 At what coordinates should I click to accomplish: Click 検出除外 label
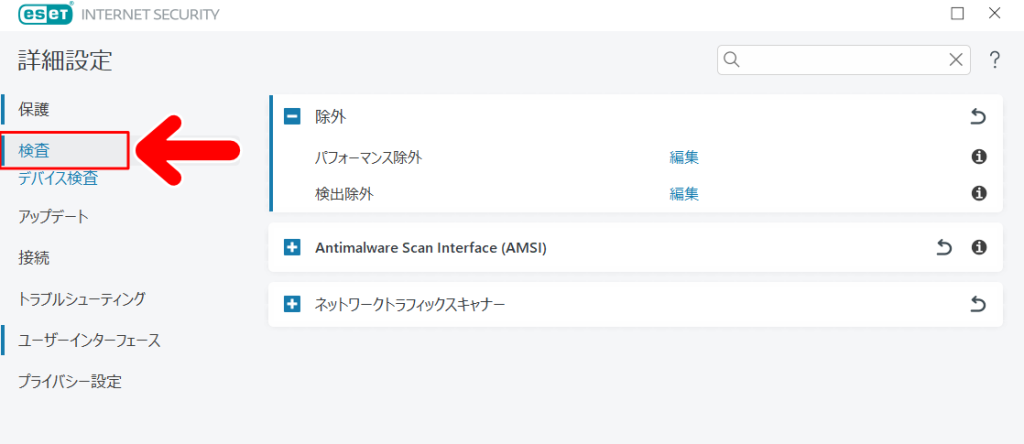coord(344,194)
